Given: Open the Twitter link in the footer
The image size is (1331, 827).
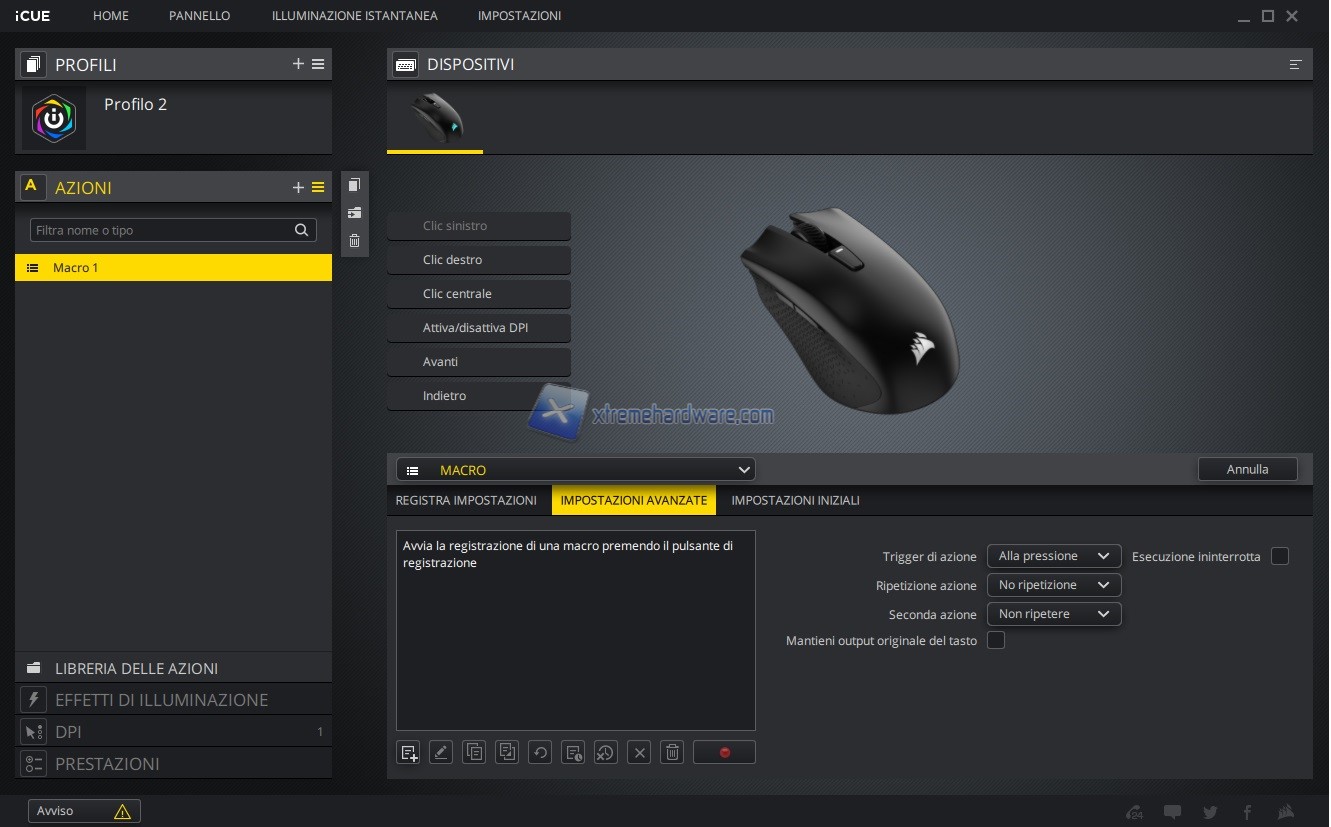Looking at the screenshot, I should (1211, 812).
